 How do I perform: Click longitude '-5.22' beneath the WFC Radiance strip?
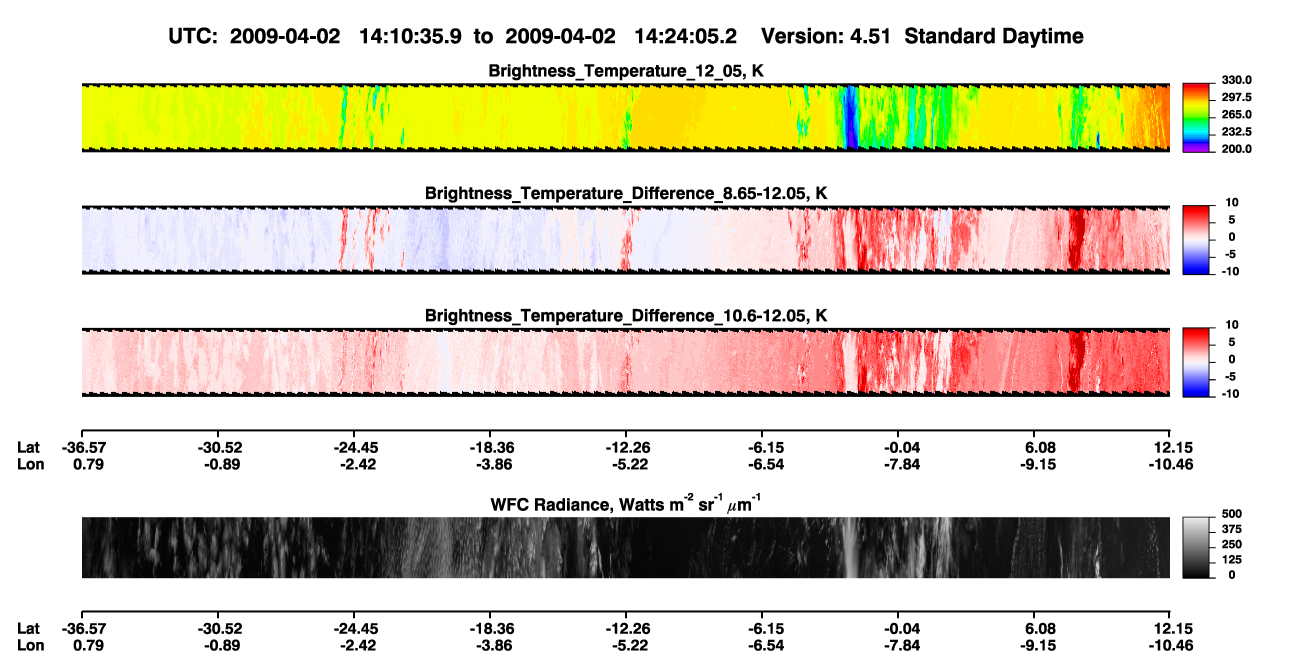tap(626, 646)
